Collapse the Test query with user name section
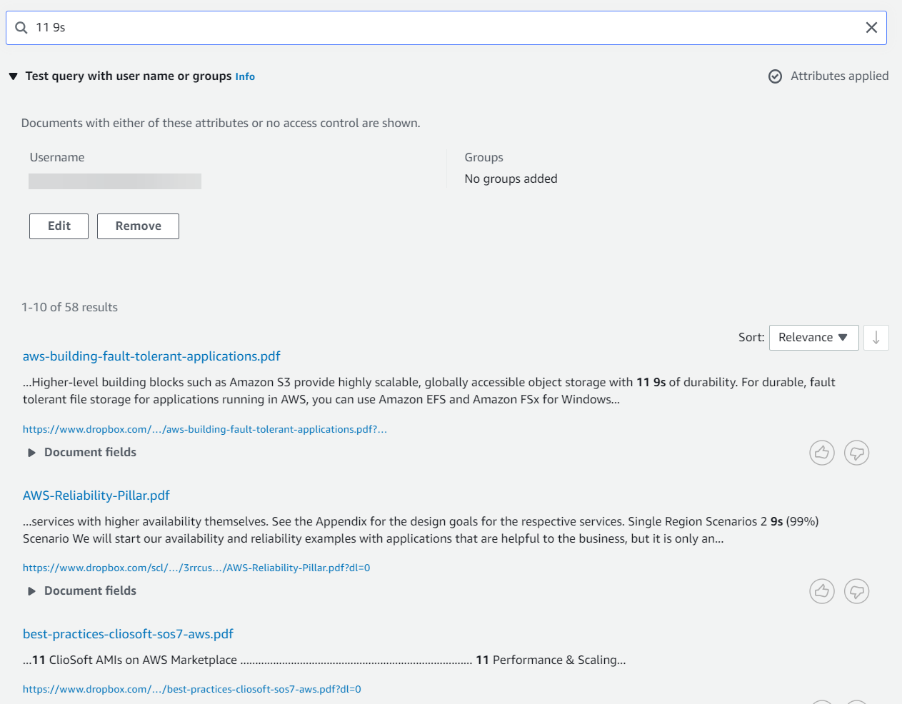902x704 pixels. click(13, 76)
